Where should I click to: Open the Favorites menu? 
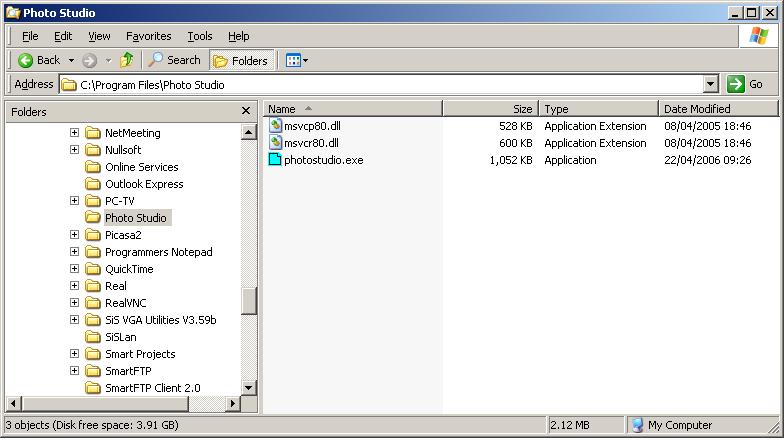pos(148,36)
